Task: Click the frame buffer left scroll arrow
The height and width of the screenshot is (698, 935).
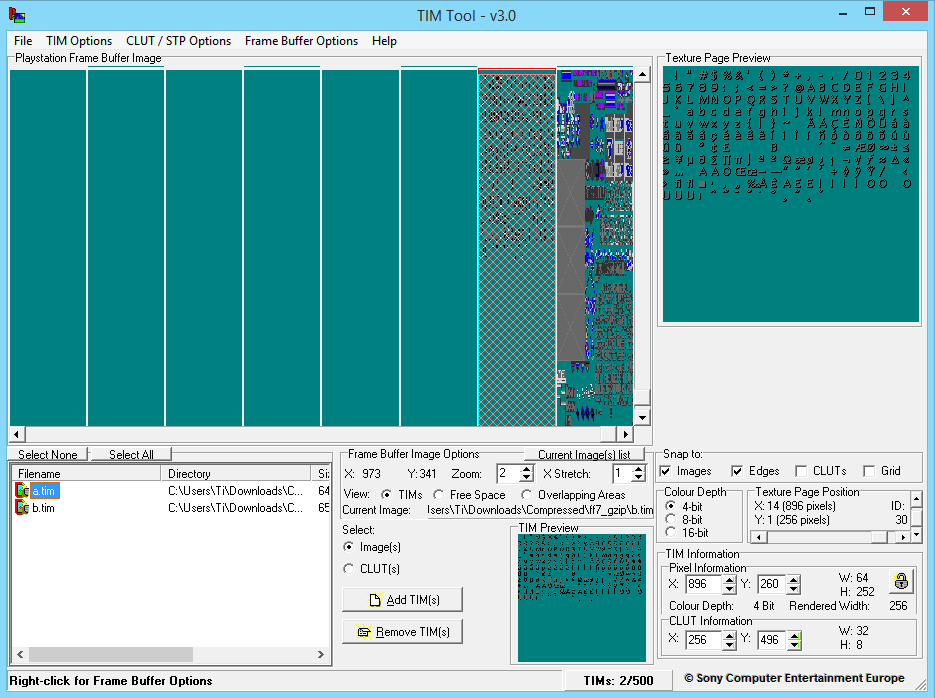Action: pos(17,435)
